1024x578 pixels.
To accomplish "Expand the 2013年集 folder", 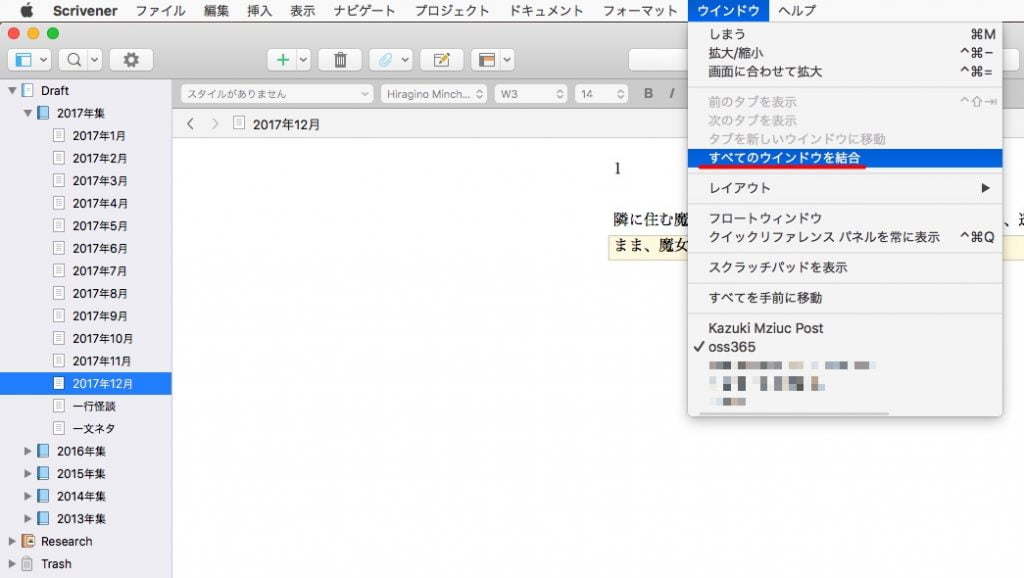I will [x=27, y=518].
